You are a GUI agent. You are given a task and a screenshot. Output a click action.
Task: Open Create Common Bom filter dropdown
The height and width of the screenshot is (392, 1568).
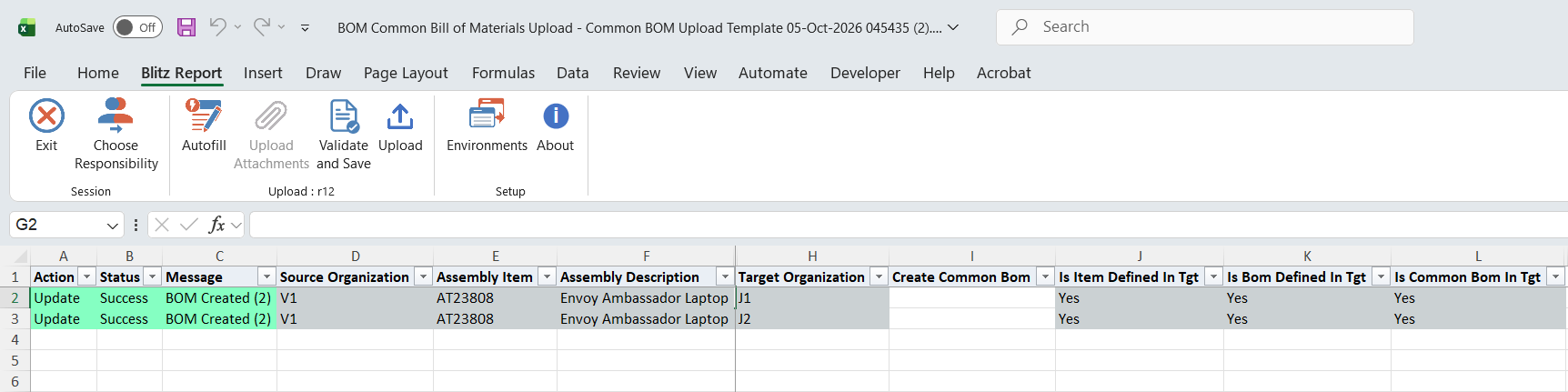1045,276
